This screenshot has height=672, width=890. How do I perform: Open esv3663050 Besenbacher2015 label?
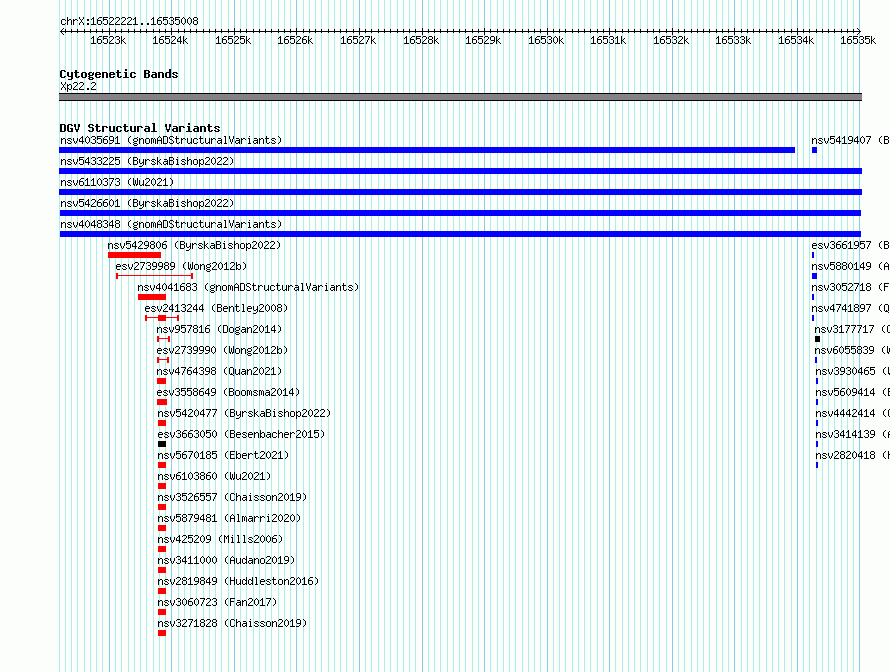pyautogui.click(x=241, y=434)
